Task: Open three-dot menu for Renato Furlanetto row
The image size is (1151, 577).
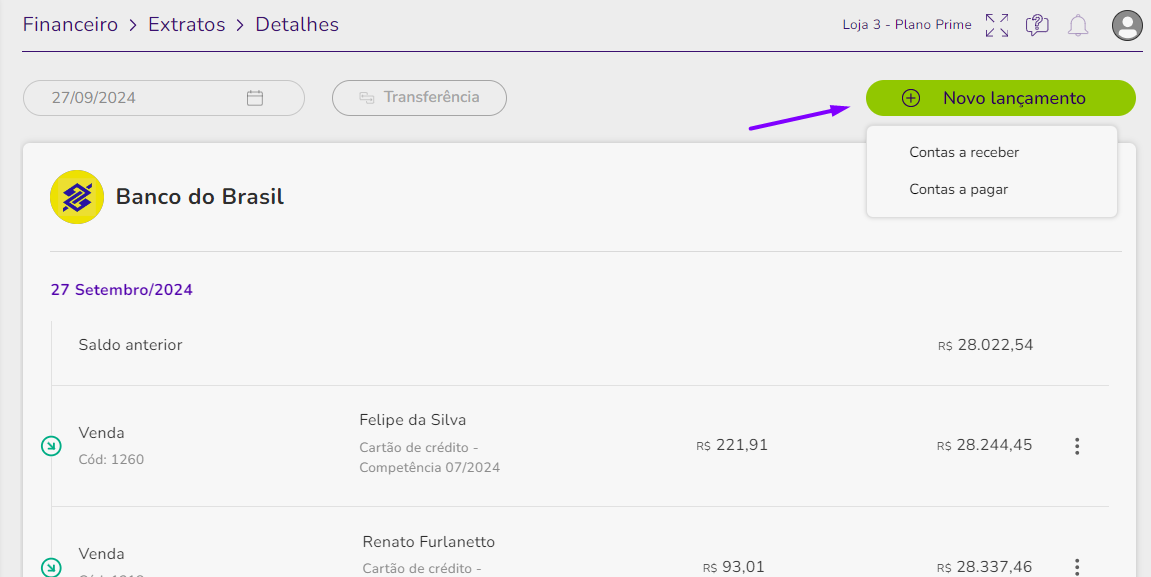Action: (x=1077, y=567)
